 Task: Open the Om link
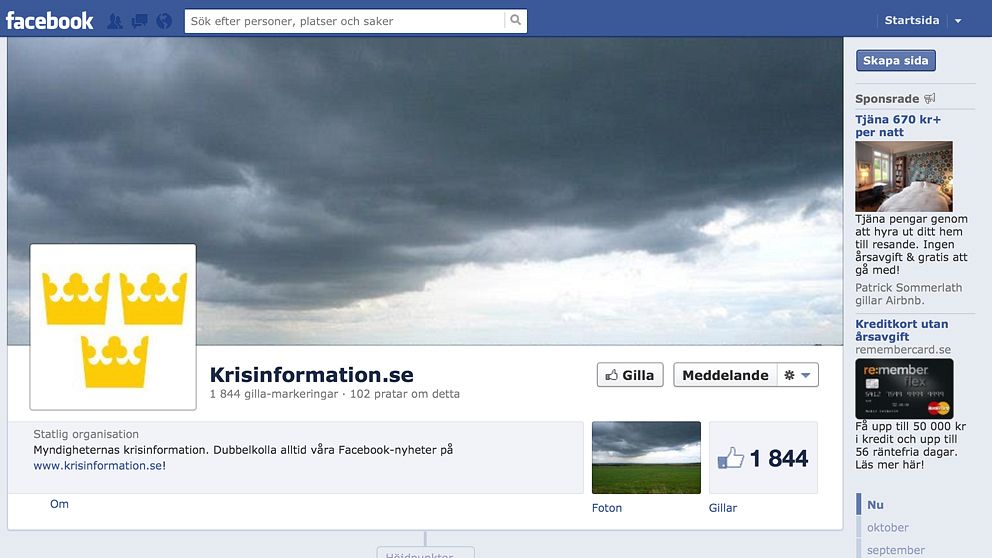click(x=59, y=504)
